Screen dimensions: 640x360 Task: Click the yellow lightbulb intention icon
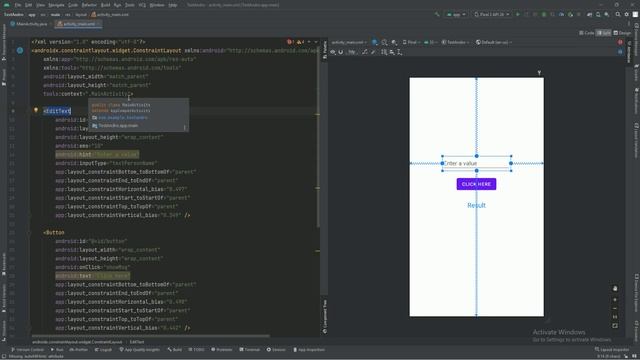(x=36, y=110)
